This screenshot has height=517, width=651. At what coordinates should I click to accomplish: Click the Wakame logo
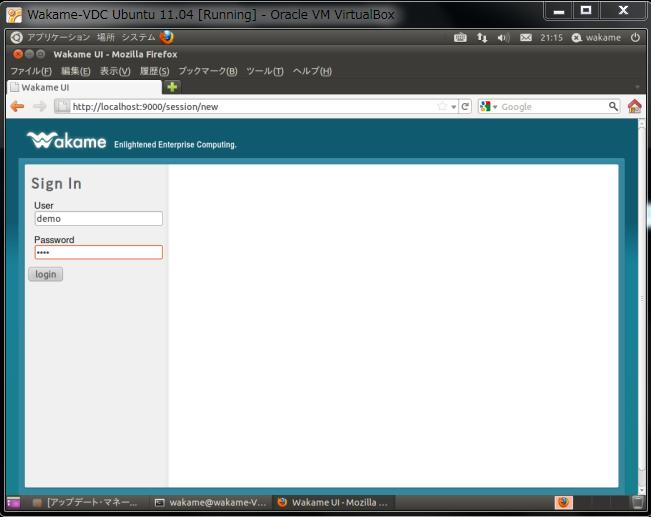(x=66, y=140)
